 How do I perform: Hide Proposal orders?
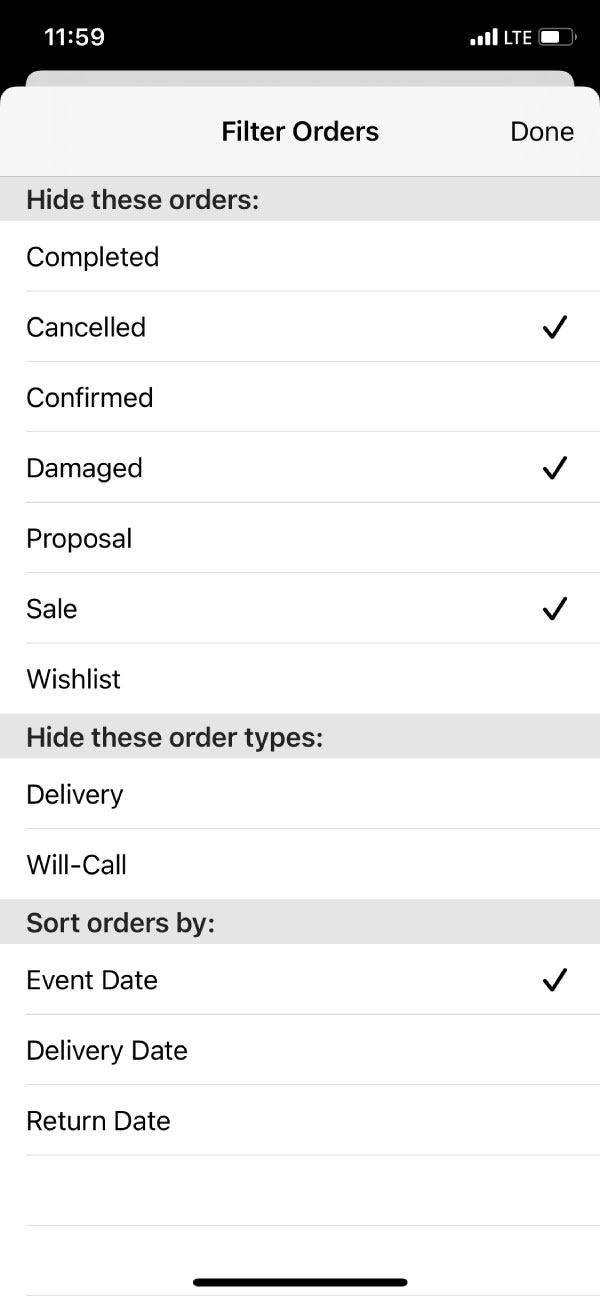click(x=300, y=538)
